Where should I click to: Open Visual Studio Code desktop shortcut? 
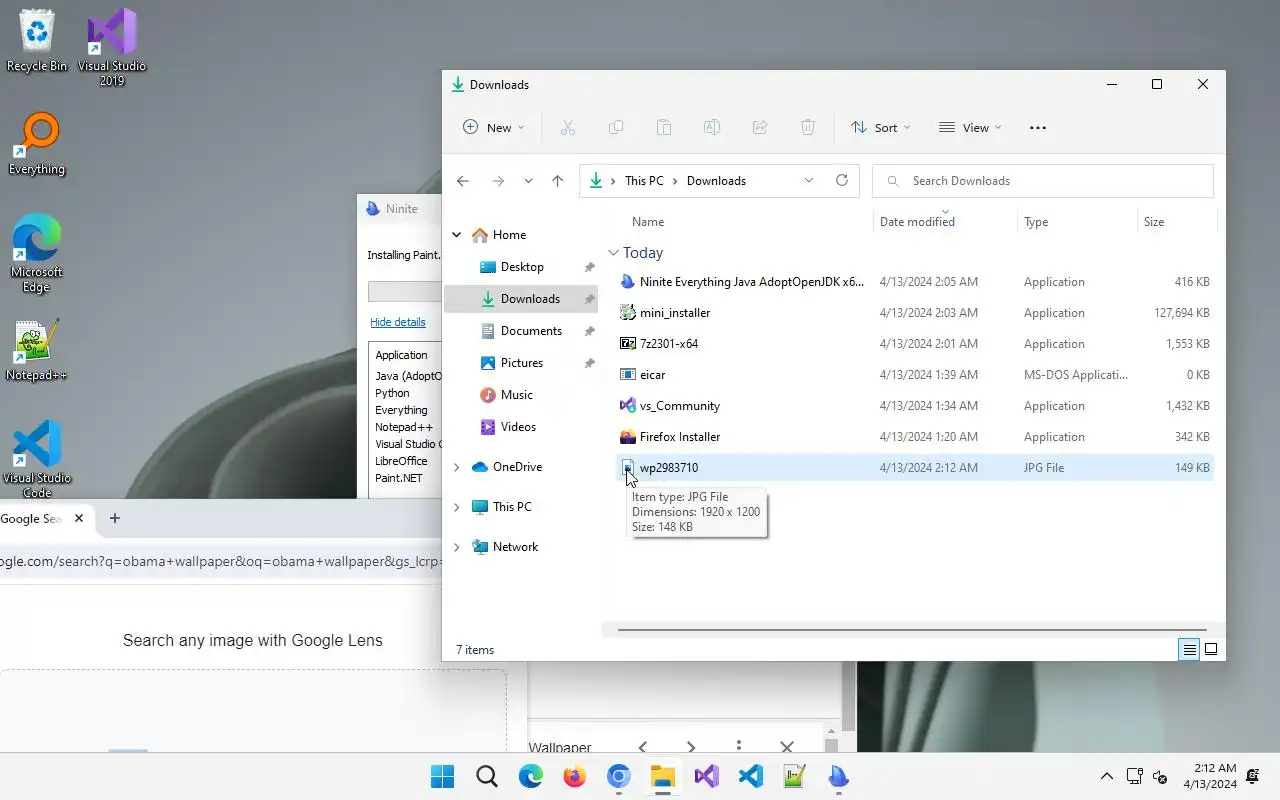(36, 459)
